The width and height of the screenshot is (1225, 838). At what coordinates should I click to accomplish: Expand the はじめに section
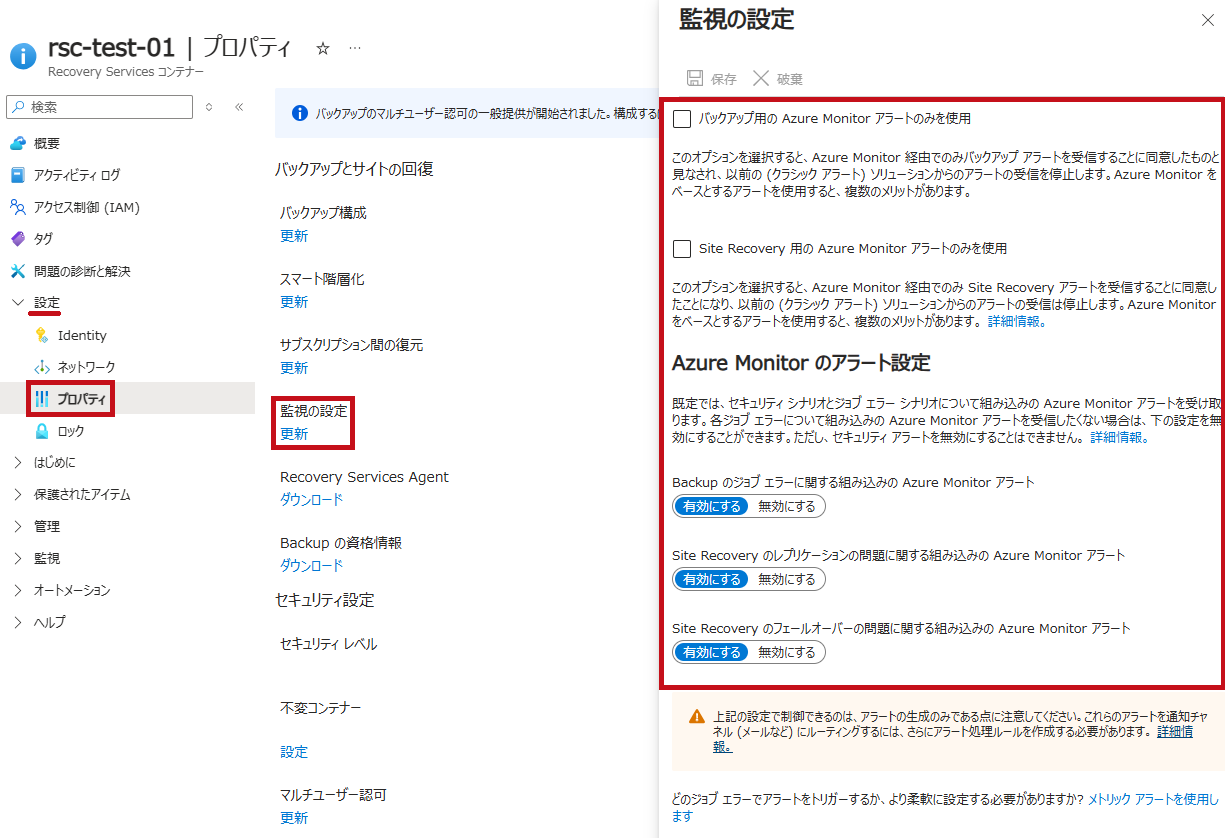[17, 462]
